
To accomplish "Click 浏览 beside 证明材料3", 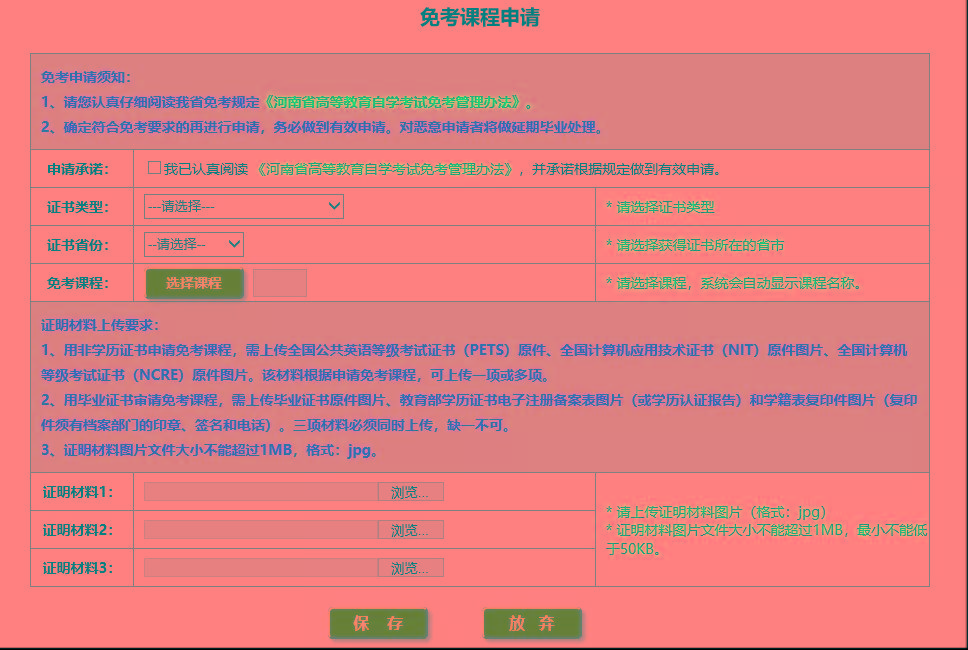I will [410, 567].
